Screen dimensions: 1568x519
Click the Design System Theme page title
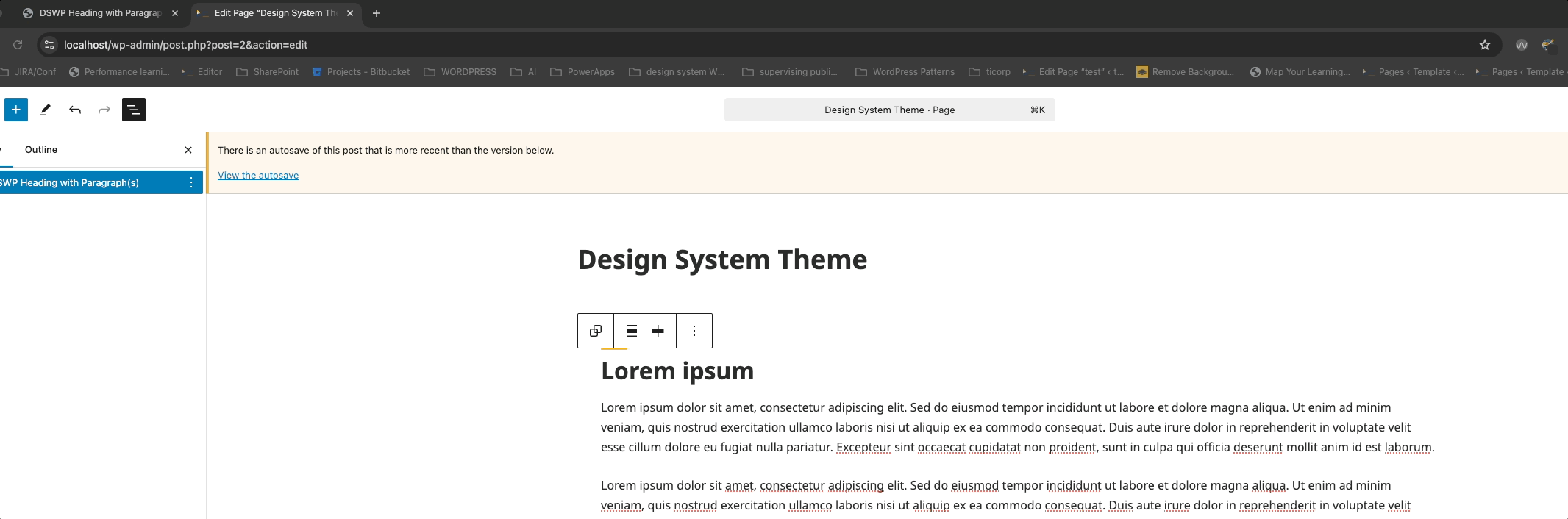(722, 259)
